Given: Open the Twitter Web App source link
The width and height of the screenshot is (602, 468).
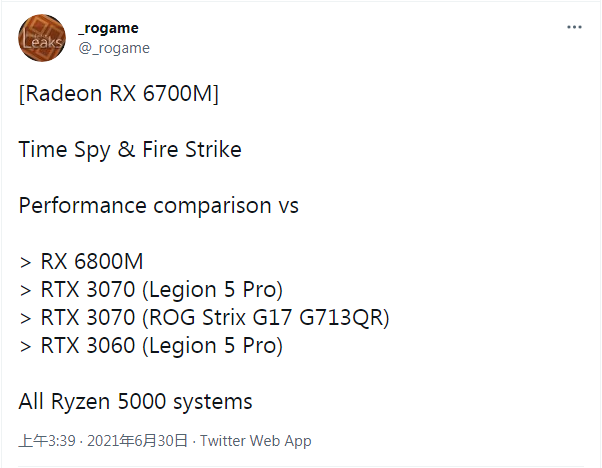Looking at the screenshot, I should tap(257, 440).
